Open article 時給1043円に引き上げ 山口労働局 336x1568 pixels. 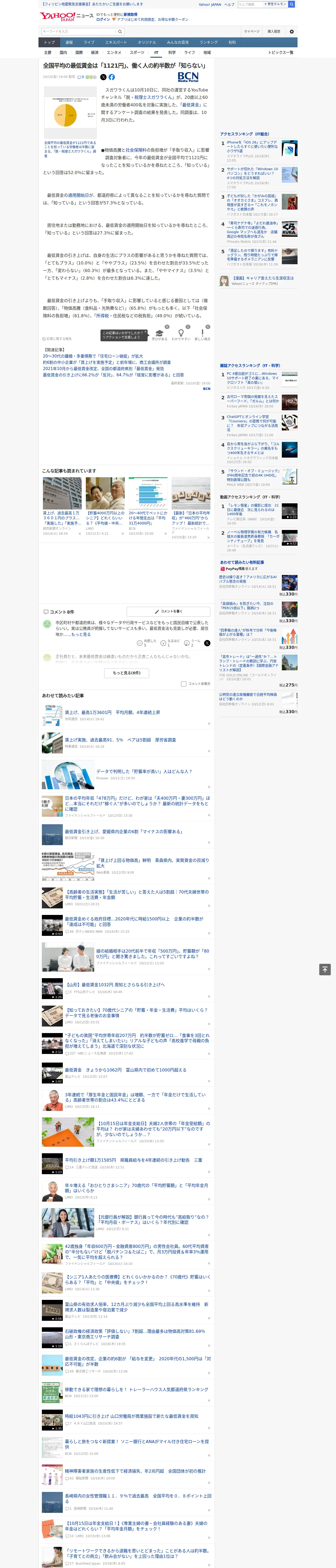[131, 1416]
